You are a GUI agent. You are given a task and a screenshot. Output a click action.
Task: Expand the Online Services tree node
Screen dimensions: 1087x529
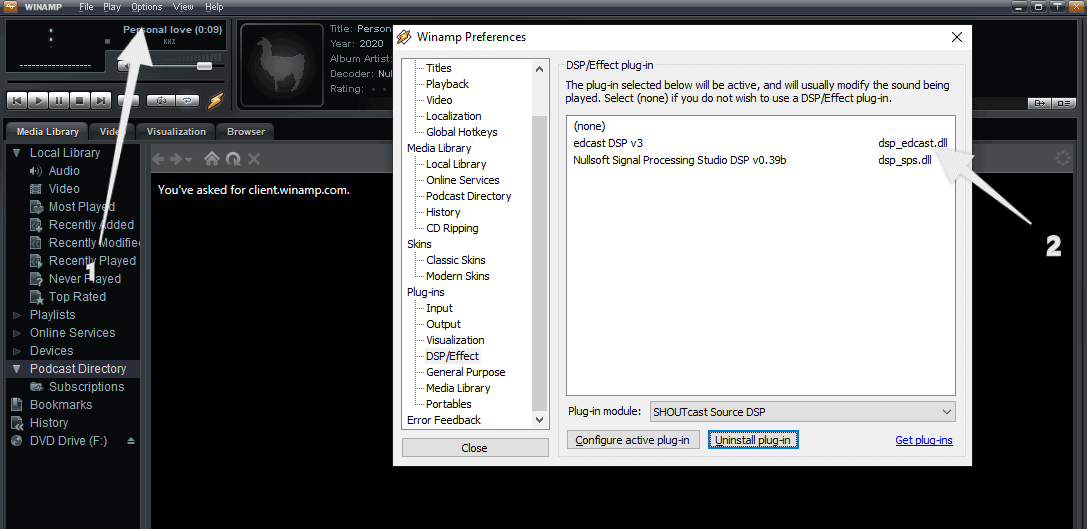coord(17,333)
